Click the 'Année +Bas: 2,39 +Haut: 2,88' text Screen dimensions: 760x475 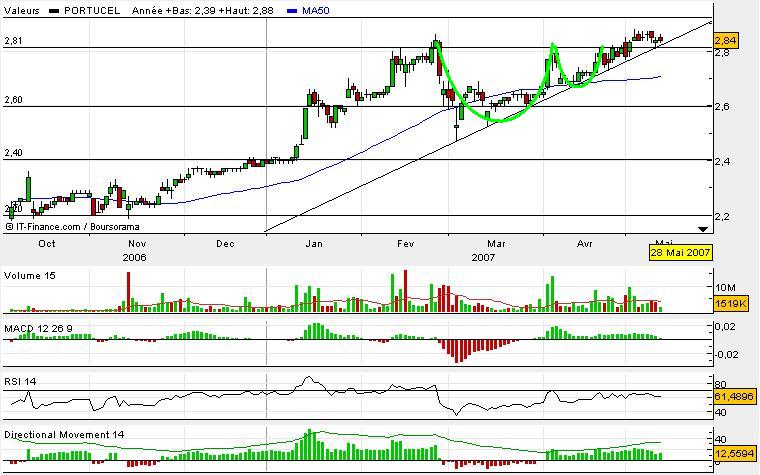tap(203, 10)
